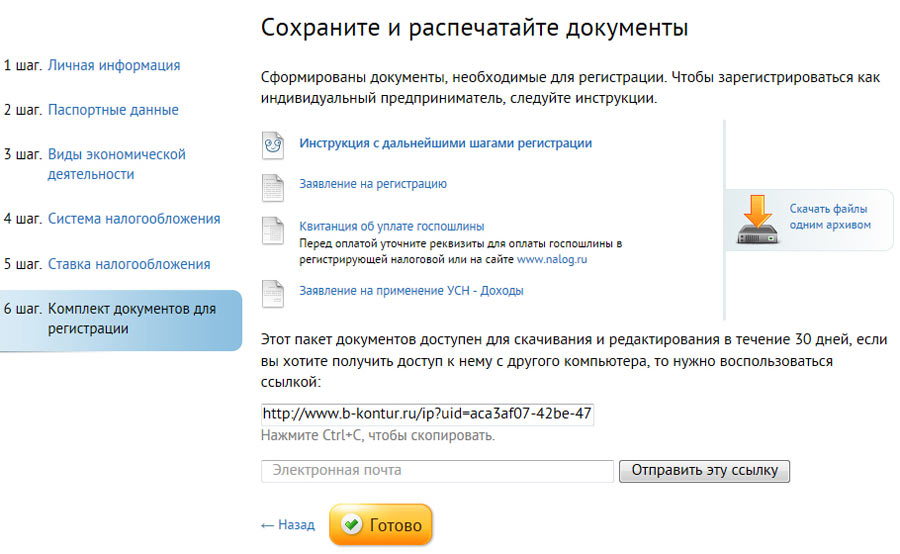The width and height of the screenshot is (900, 554).
Task: Click the green checkmark on Готово button
Action: (350, 525)
